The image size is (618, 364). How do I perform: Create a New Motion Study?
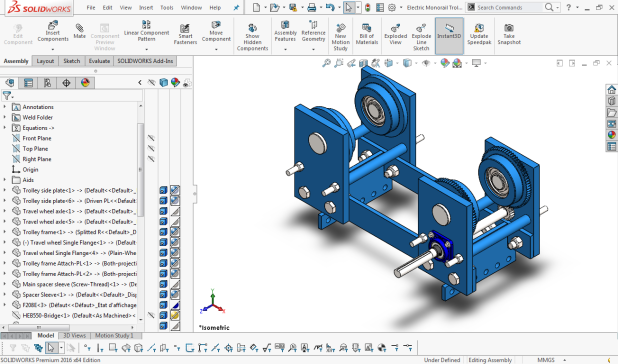[x=341, y=37]
